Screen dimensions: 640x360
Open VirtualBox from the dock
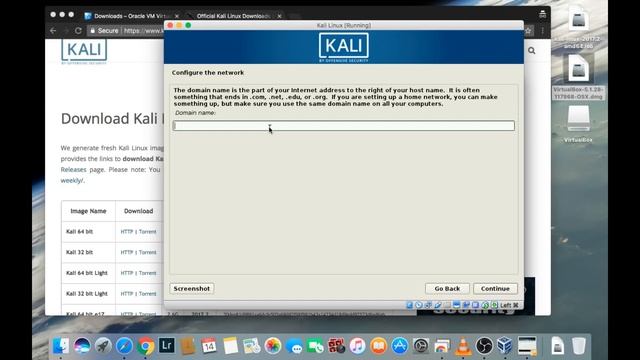click(x=505, y=346)
